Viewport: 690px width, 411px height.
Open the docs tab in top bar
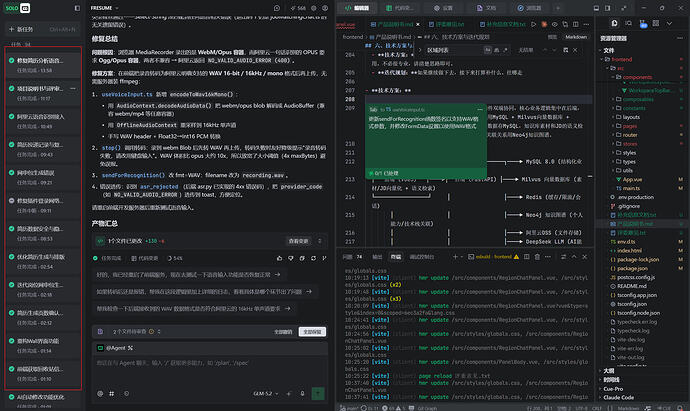click(486, 8)
